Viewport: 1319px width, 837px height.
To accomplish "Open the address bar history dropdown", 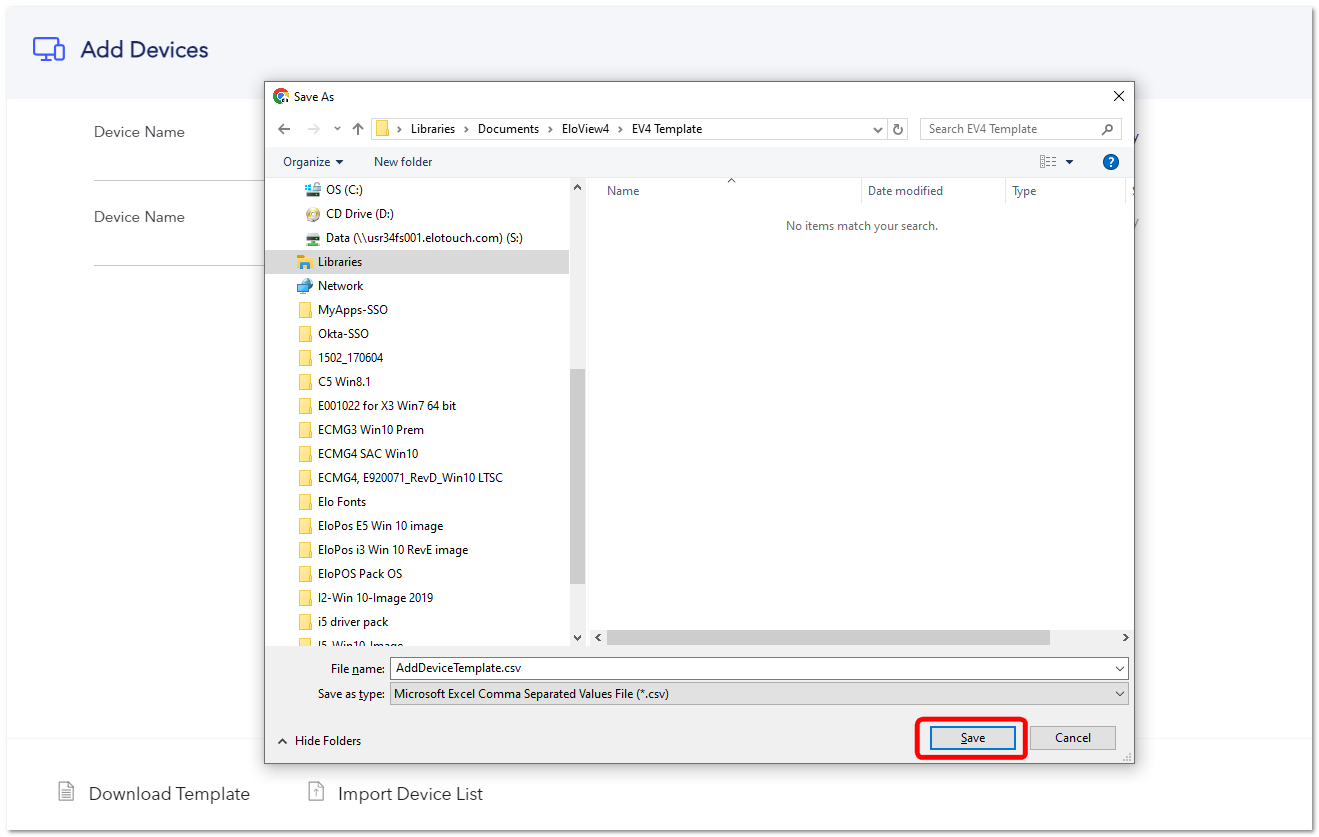I will click(x=878, y=129).
